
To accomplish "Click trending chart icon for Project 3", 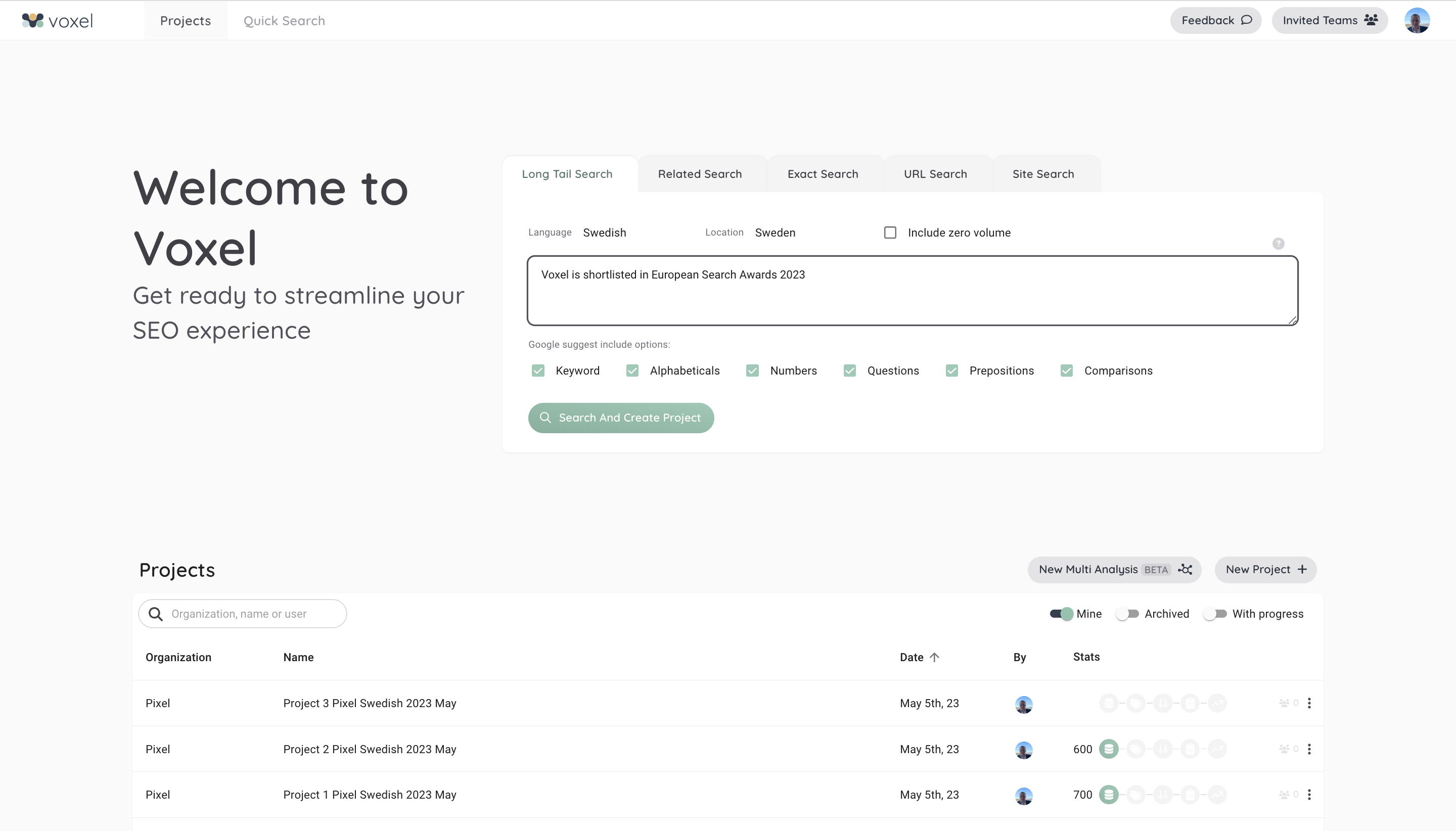I will (1217, 703).
